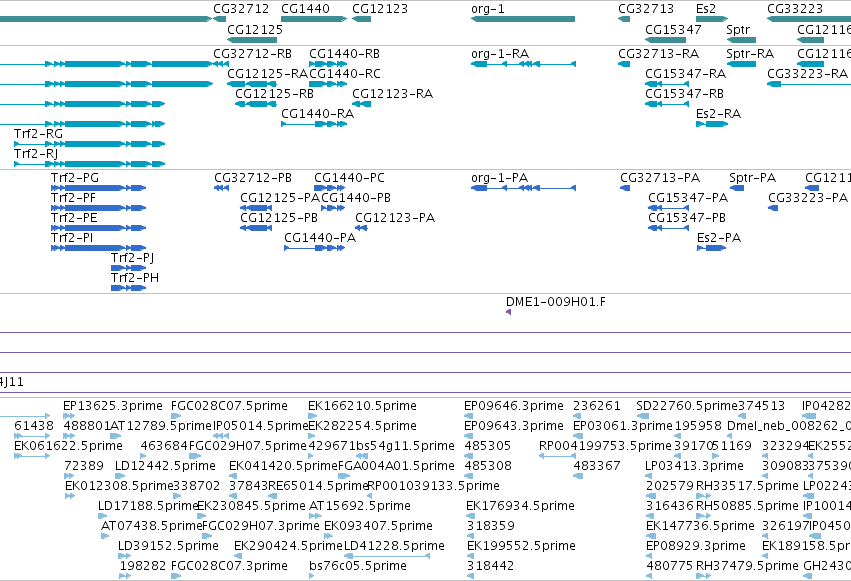Click the EST labeled 236261
This screenshot has height=581, width=851.
(x=578, y=416)
